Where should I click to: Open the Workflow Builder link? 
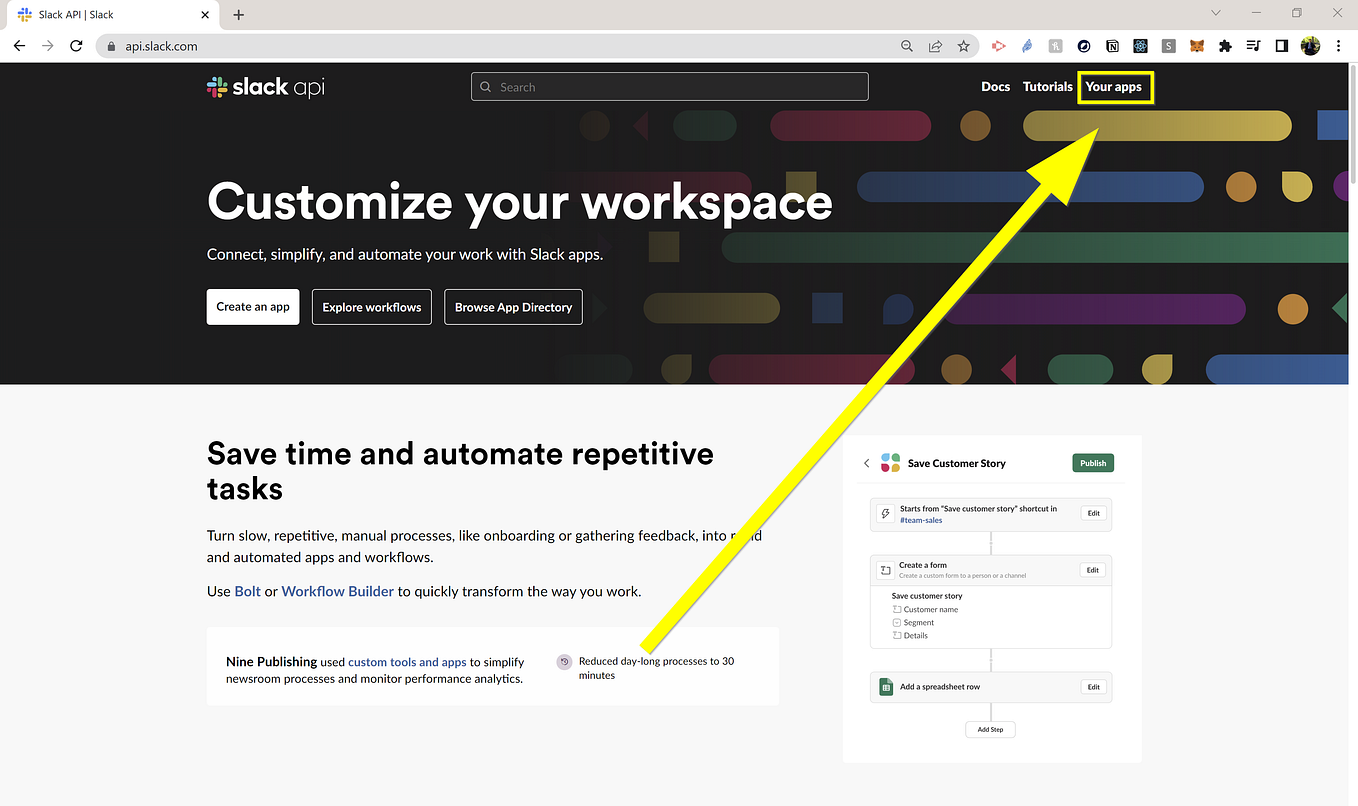[339, 591]
